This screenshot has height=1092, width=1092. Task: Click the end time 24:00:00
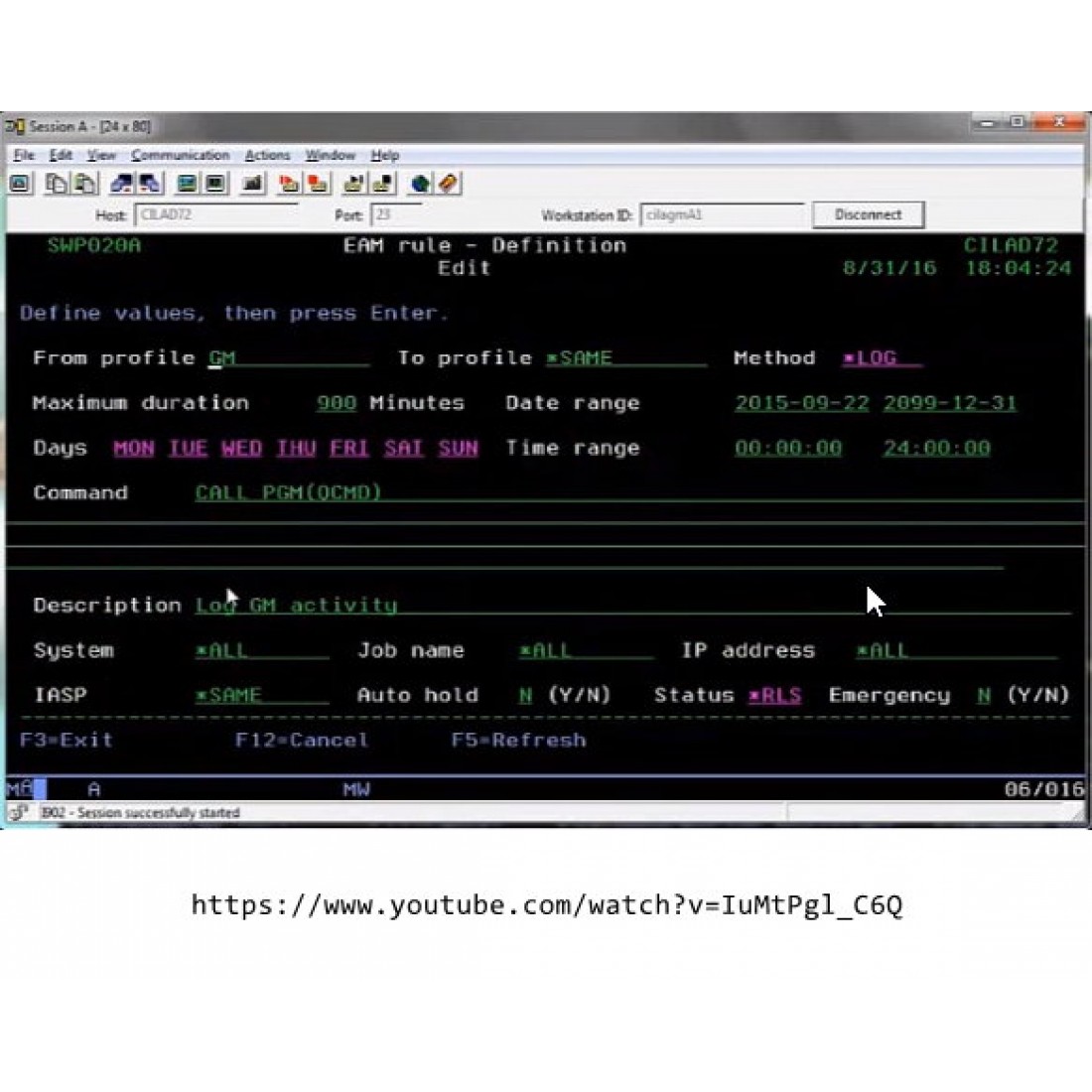click(937, 449)
